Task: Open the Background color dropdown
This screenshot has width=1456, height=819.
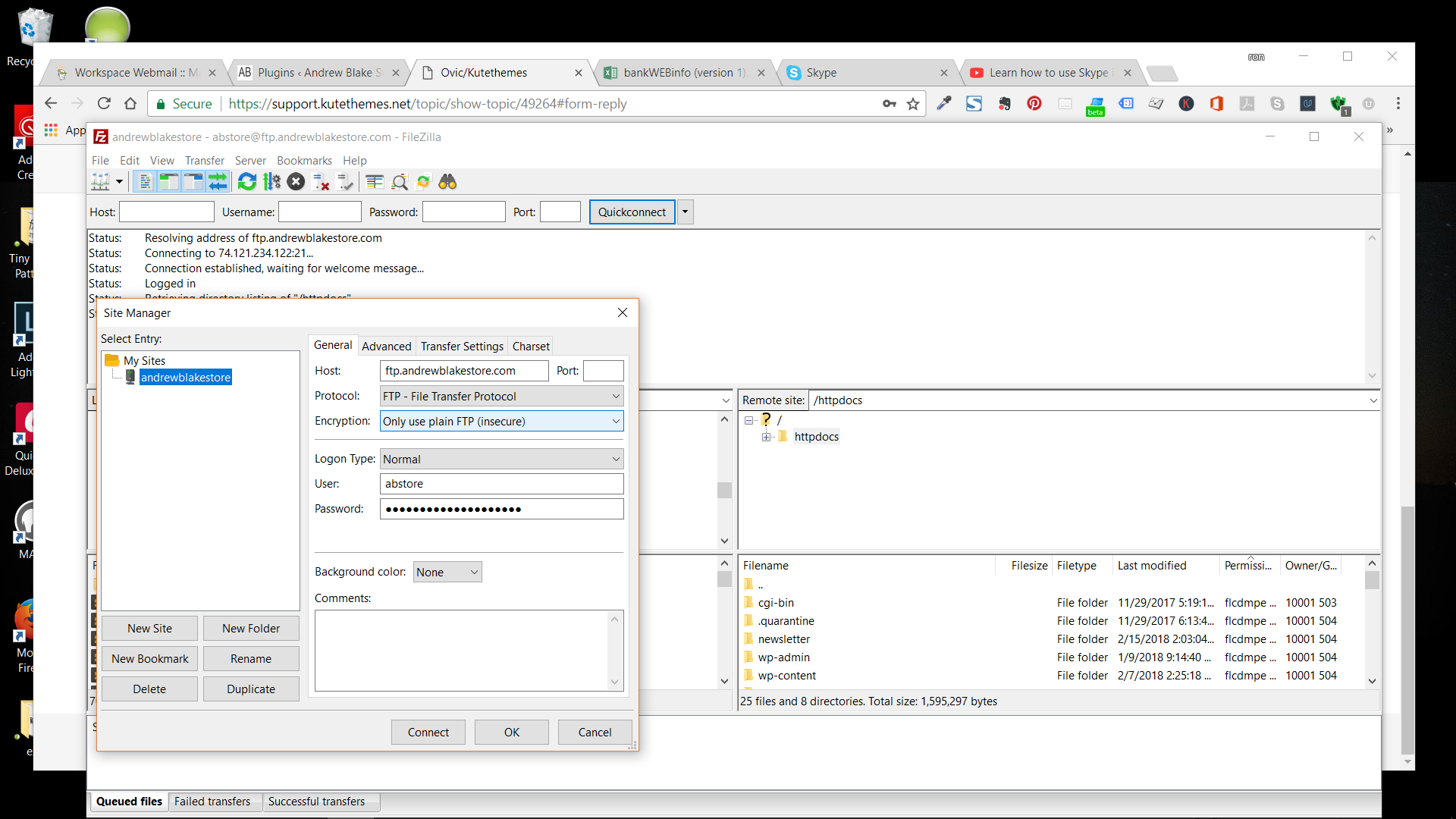Action: [x=447, y=573]
